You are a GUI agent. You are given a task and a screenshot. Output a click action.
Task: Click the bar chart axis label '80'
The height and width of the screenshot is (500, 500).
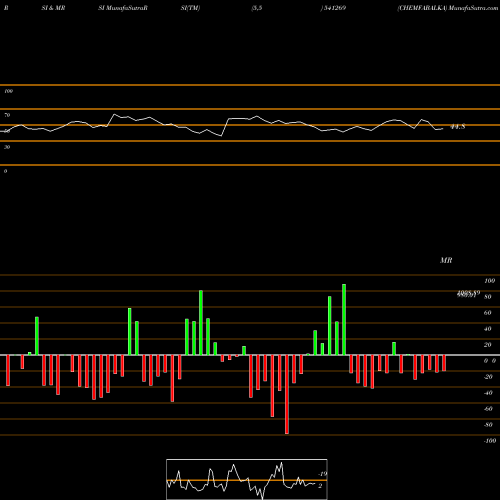[488, 297]
